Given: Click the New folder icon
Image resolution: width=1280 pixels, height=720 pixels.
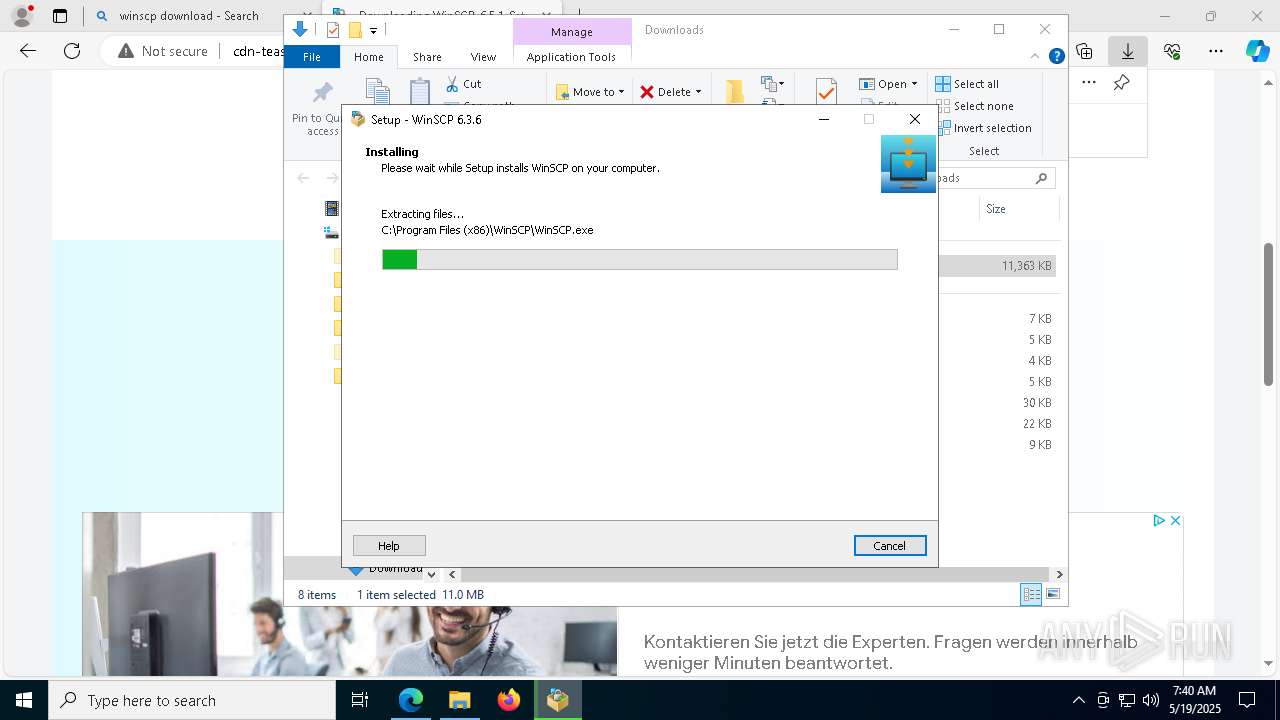Looking at the screenshot, I should coord(735,92).
